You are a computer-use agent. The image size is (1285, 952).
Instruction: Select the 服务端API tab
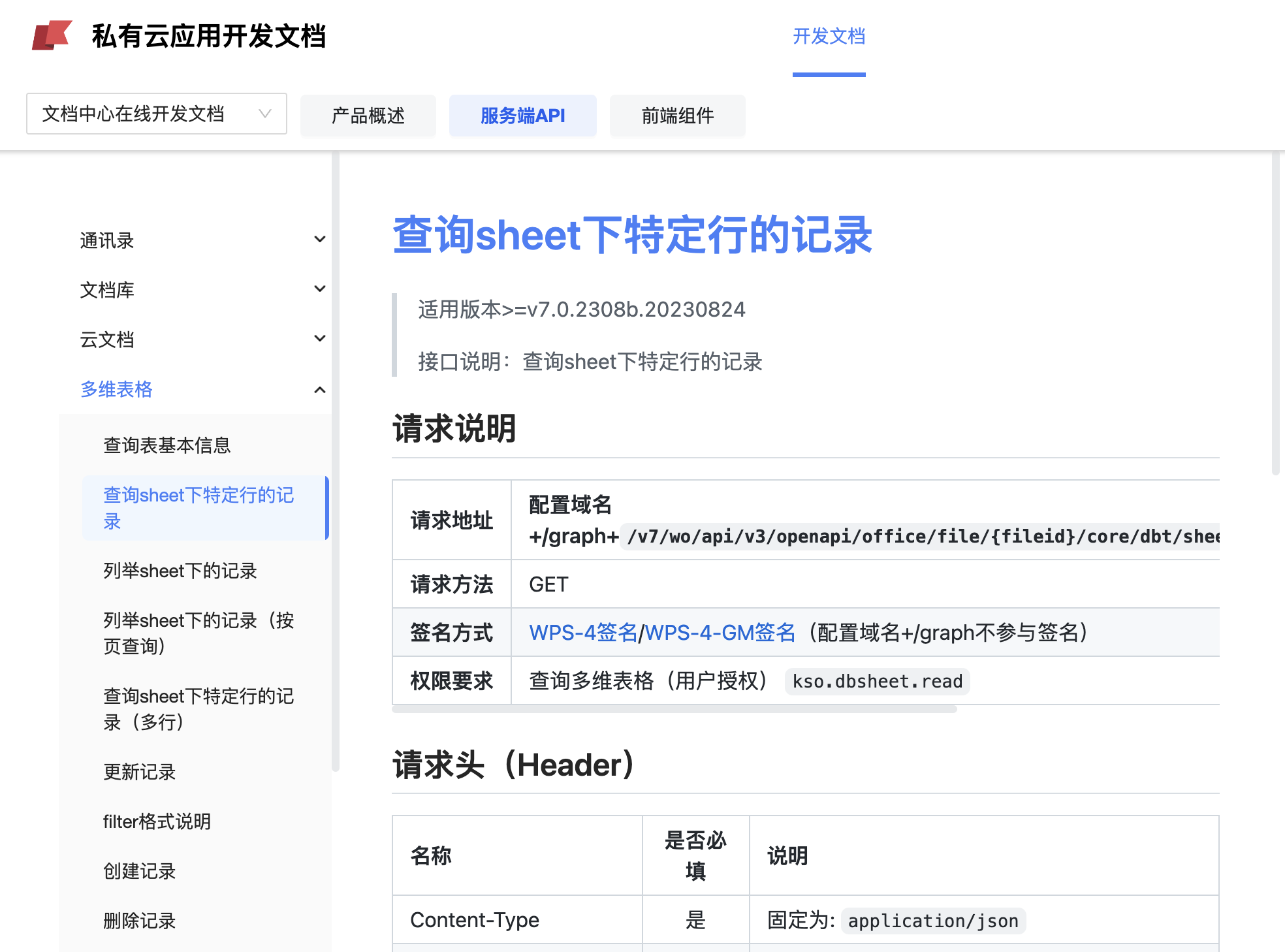pyautogui.click(x=522, y=116)
